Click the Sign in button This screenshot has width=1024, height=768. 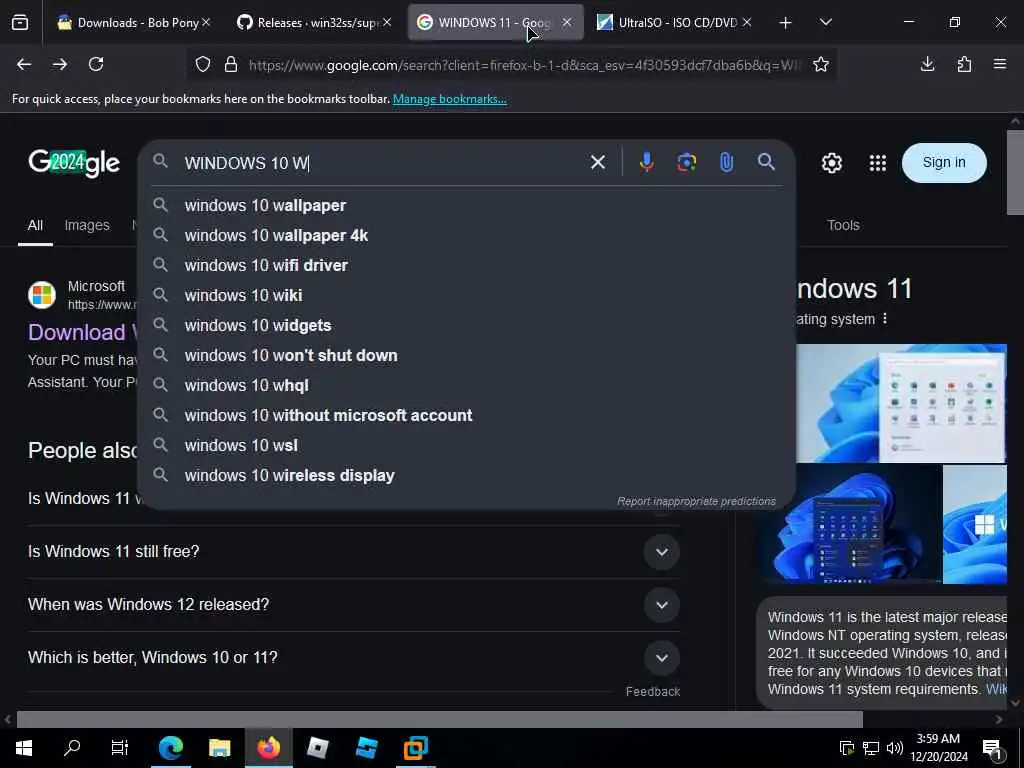tap(944, 163)
